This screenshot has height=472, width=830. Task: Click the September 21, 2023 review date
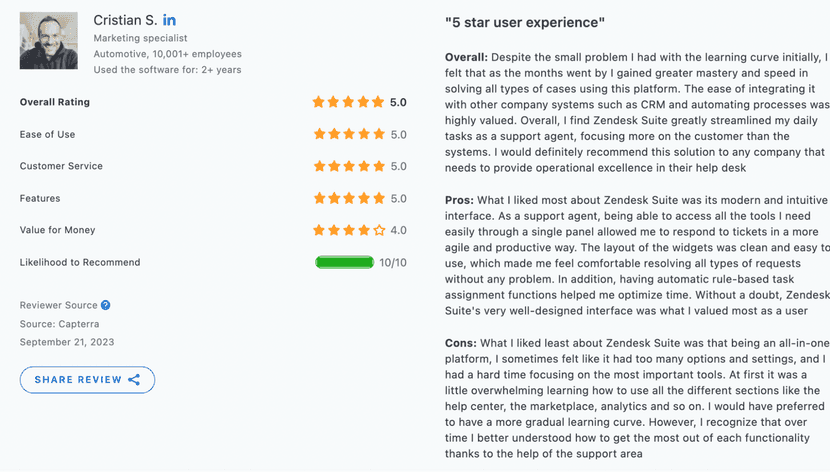[67, 342]
